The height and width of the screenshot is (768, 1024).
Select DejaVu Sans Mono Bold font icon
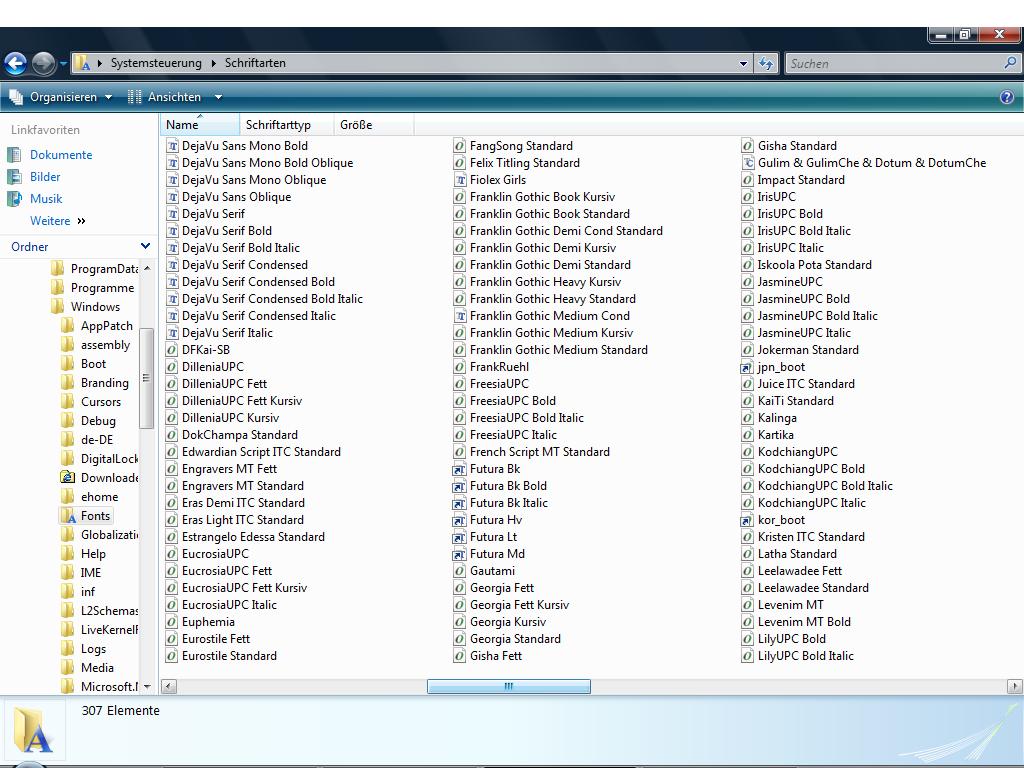[172, 146]
